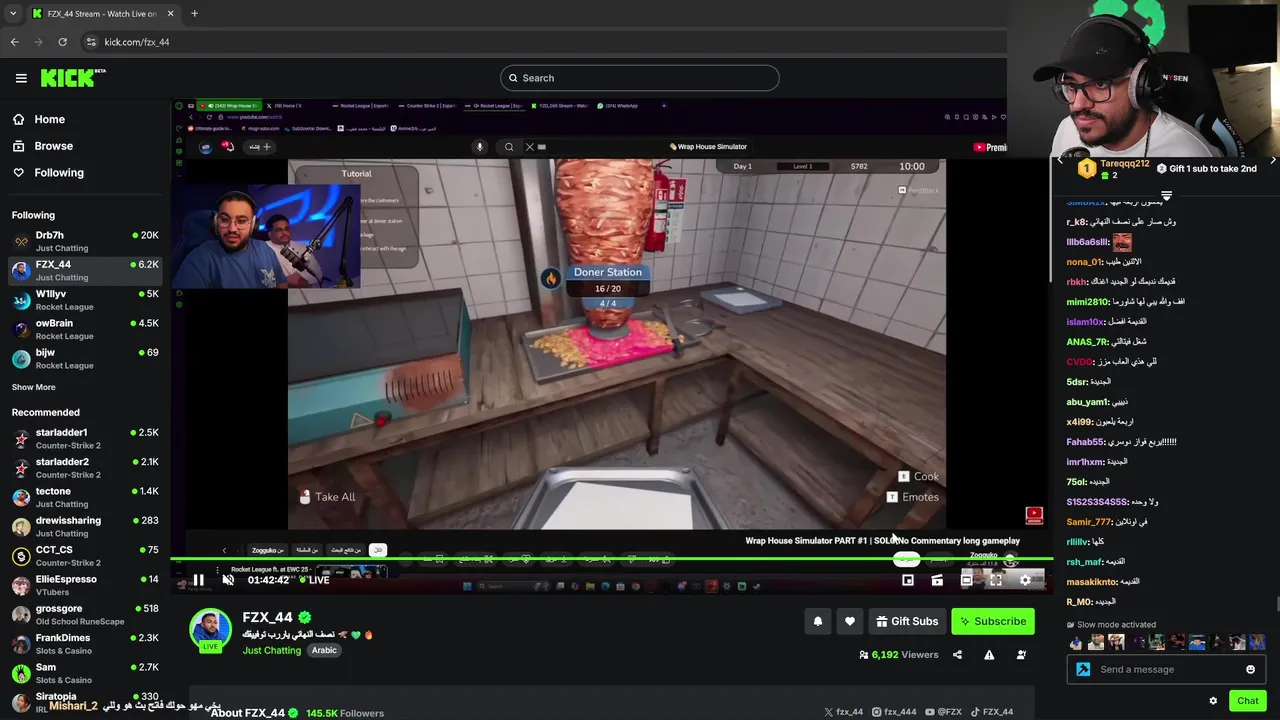Show next gift leaderboard entry
The image size is (1280, 720).
coord(1273,160)
